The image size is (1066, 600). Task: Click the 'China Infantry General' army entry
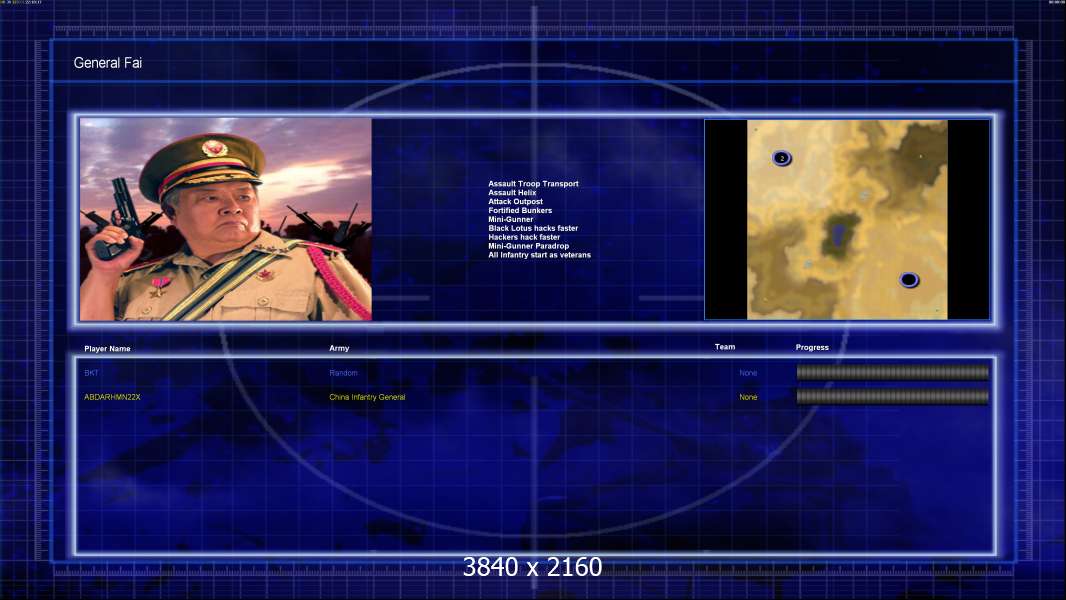coord(367,397)
